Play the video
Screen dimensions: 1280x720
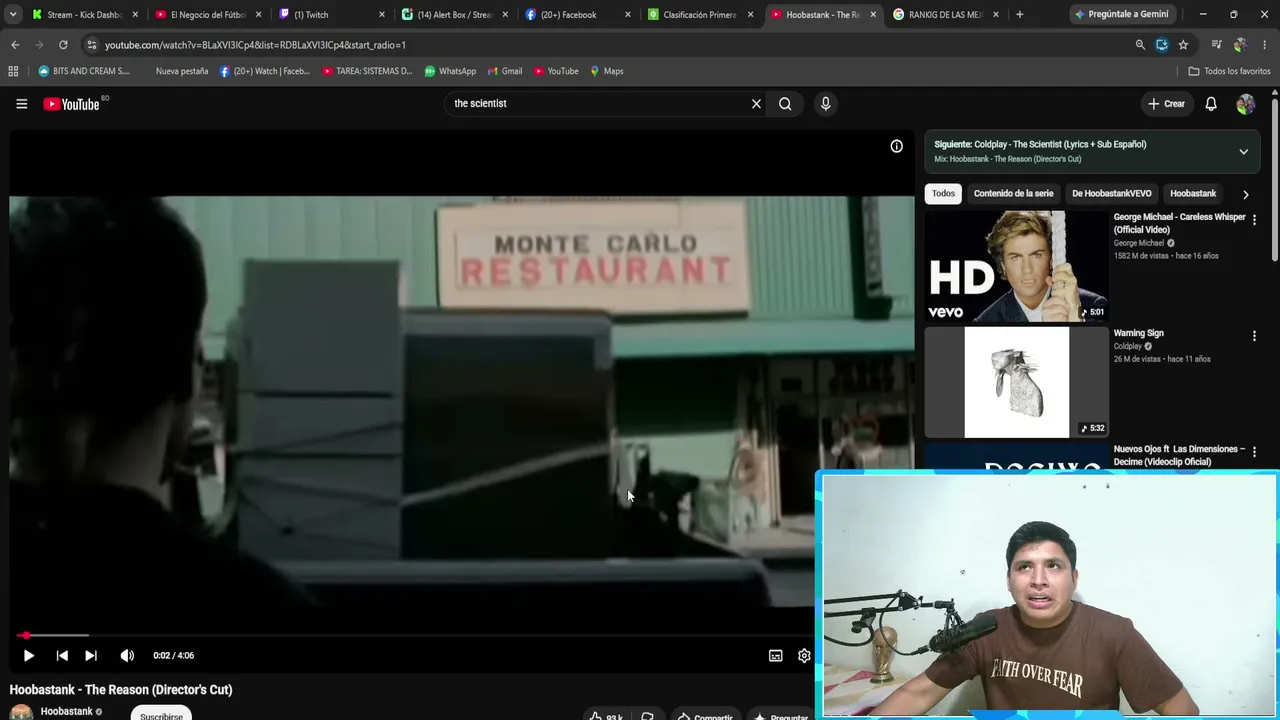click(x=28, y=656)
